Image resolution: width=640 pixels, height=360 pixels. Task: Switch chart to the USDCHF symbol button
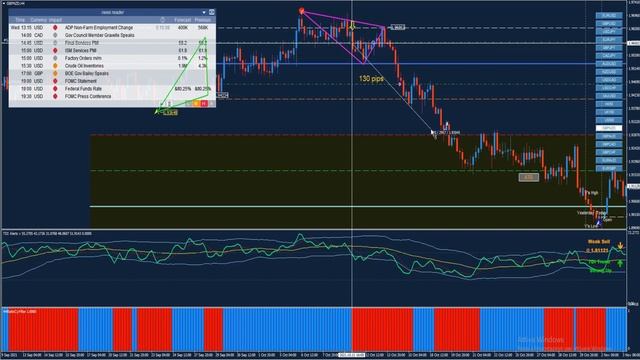(x=609, y=88)
